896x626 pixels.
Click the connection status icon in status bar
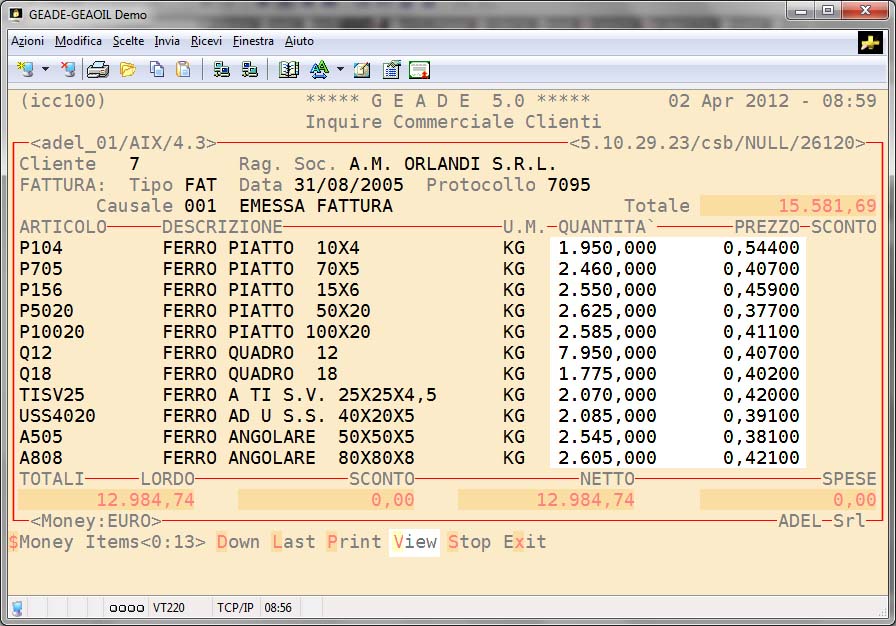coord(17,607)
